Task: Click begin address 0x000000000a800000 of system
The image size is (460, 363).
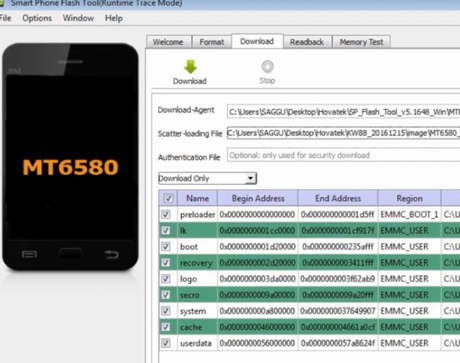Action: click(x=257, y=311)
